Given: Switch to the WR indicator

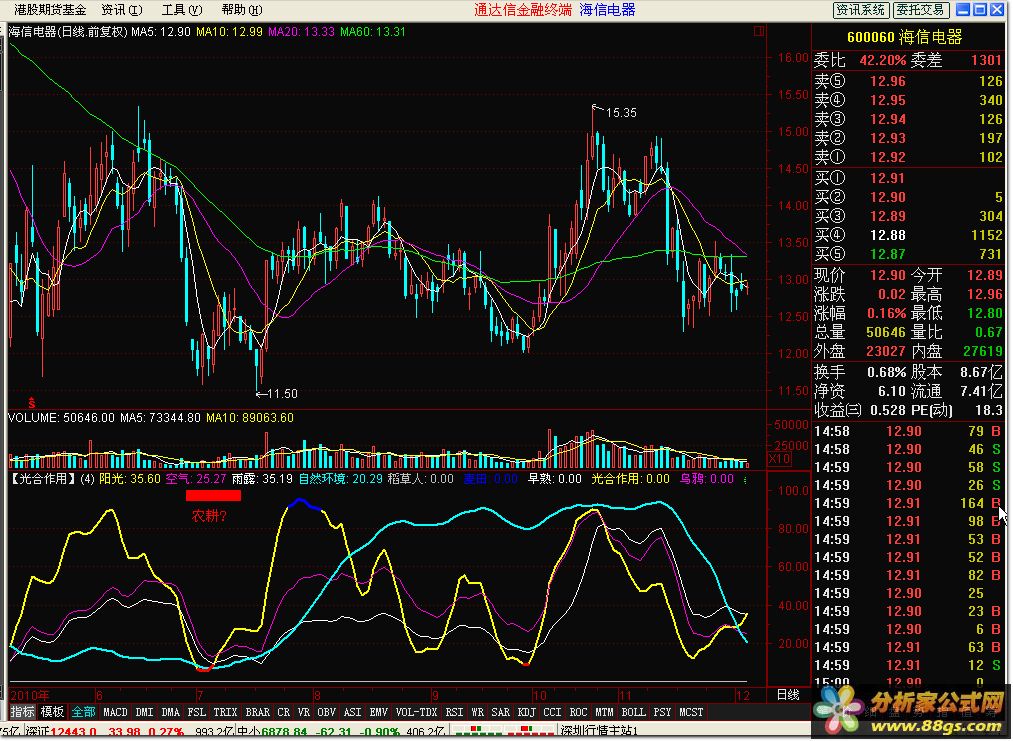Looking at the screenshot, I should click(x=477, y=712).
